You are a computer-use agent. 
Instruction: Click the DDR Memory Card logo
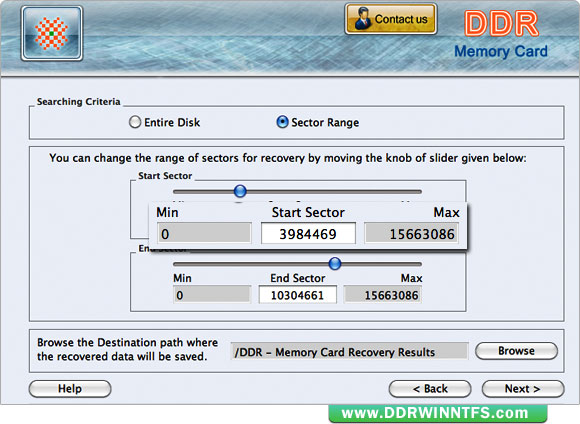(x=501, y=34)
